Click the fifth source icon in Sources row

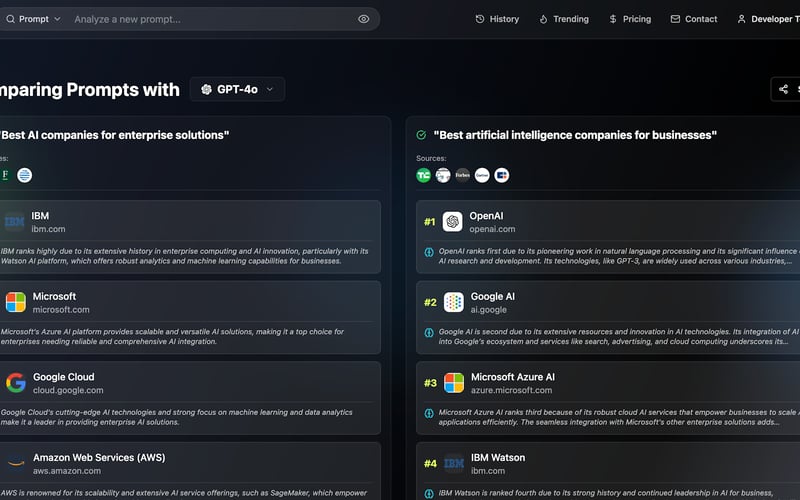502,176
